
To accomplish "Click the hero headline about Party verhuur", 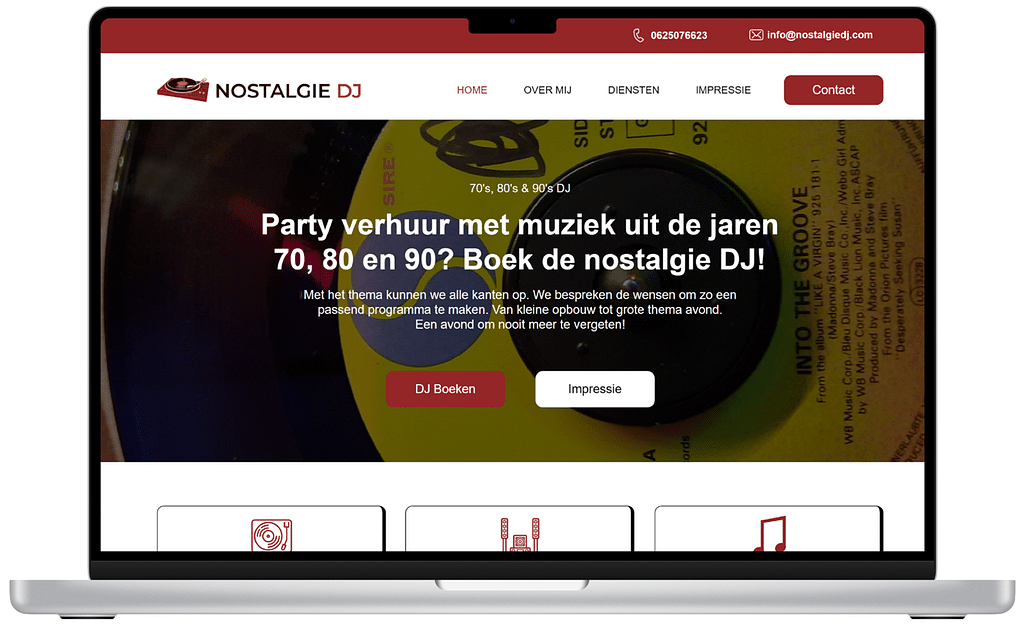I will point(519,242).
